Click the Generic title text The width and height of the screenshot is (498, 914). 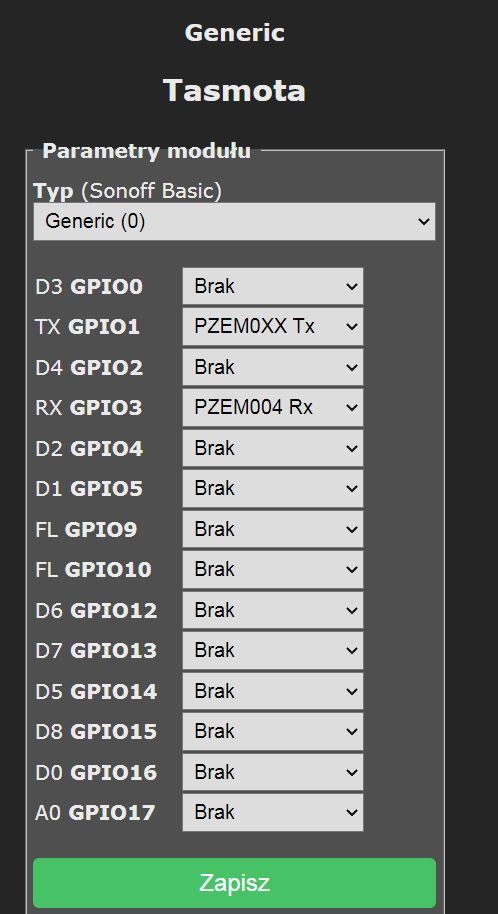234,33
